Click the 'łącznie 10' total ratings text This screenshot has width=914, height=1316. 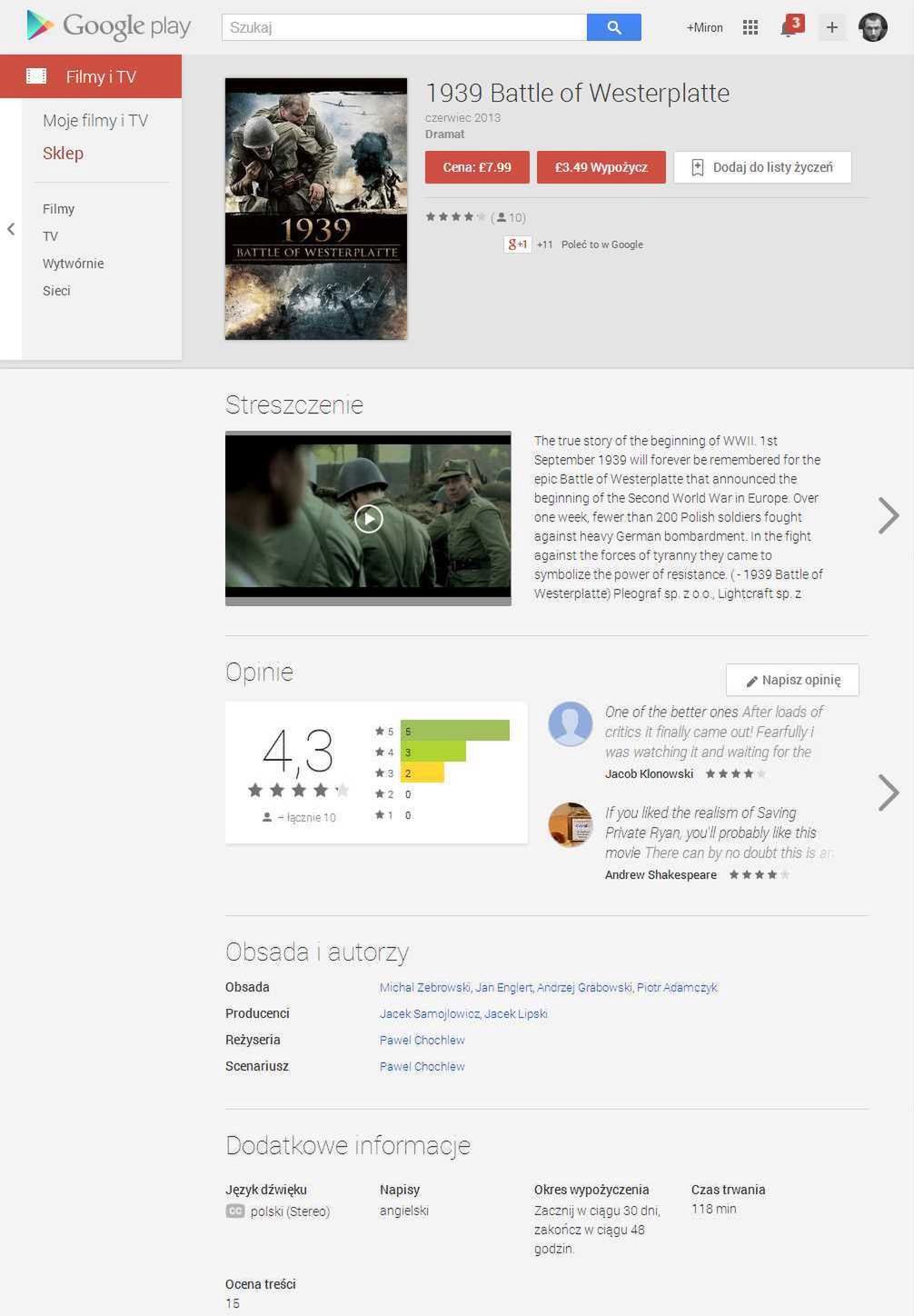pyautogui.click(x=311, y=817)
